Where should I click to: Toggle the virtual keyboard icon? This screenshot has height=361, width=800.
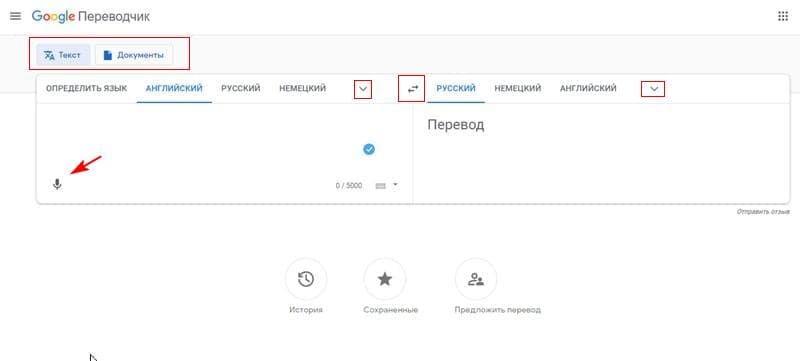381,186
